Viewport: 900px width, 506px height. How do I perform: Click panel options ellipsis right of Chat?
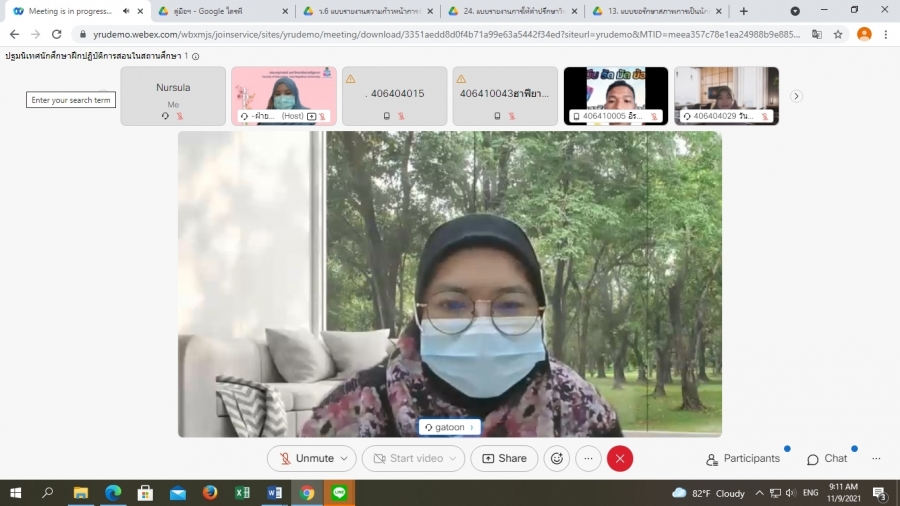[876, 458]
